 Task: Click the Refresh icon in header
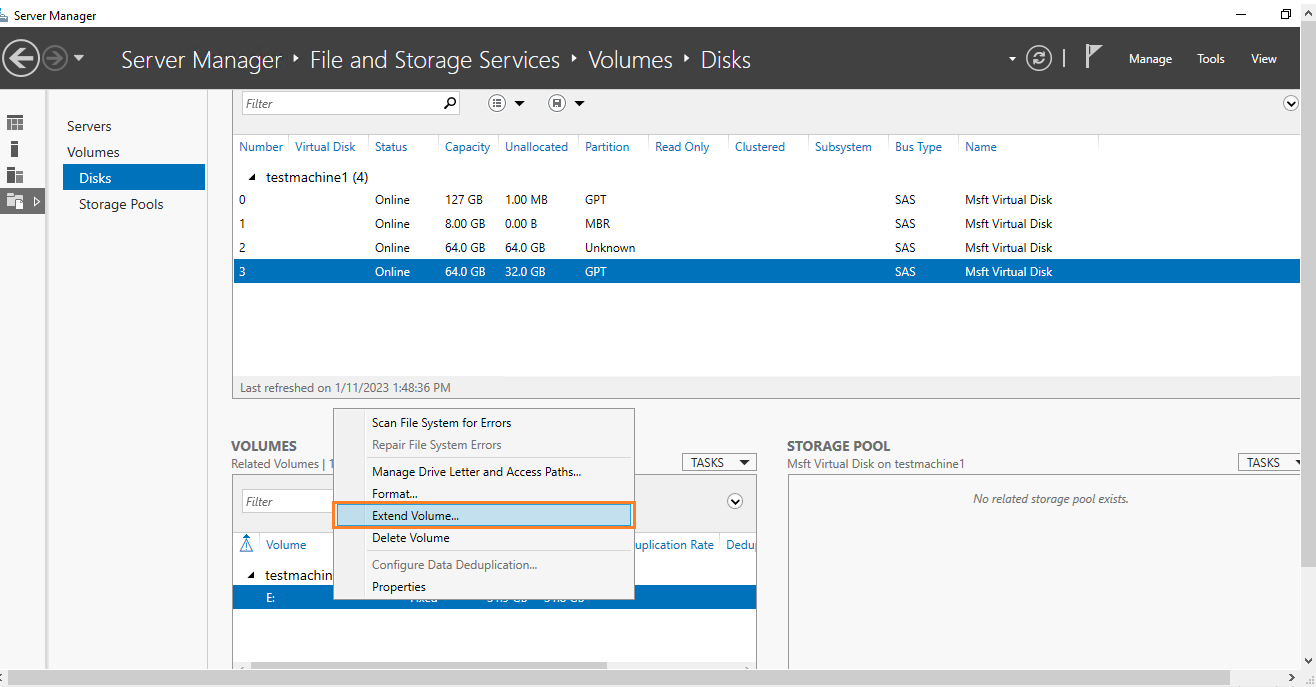pyautogui.click(x=1040, y=59)
